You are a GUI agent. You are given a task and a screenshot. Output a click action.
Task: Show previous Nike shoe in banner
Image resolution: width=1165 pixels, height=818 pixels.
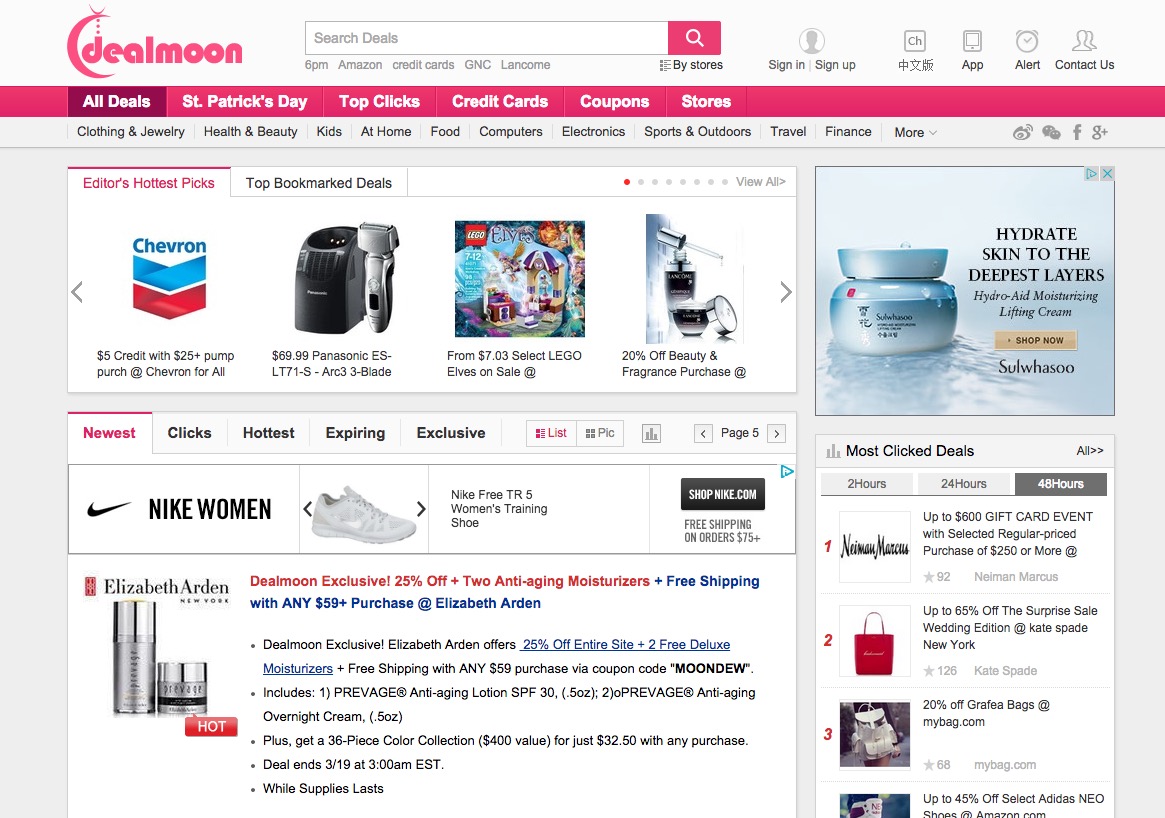pyautogui.click(x=308, y=509)
